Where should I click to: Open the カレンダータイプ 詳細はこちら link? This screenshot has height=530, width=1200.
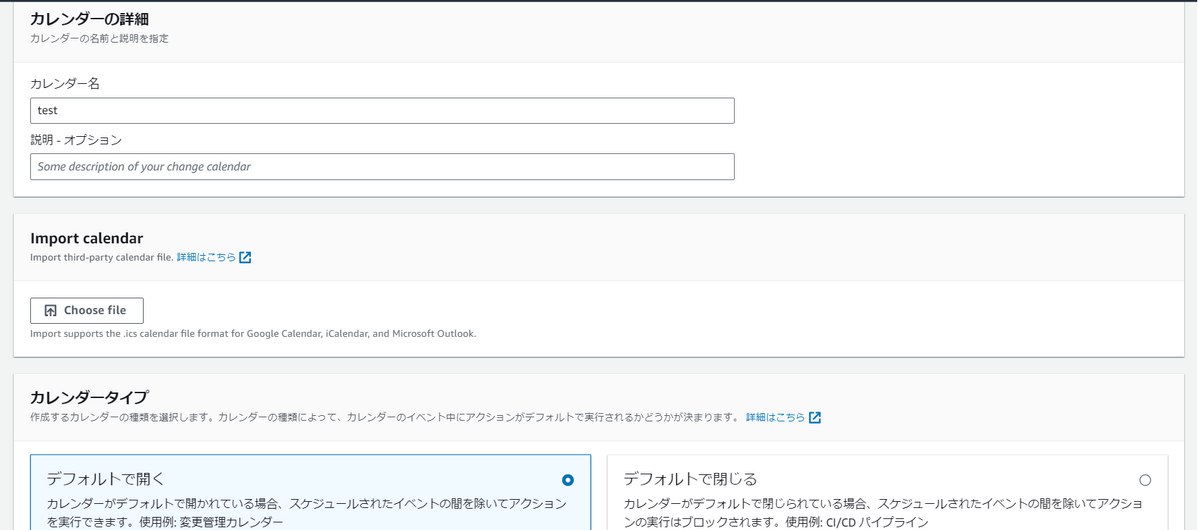point(775,418)
